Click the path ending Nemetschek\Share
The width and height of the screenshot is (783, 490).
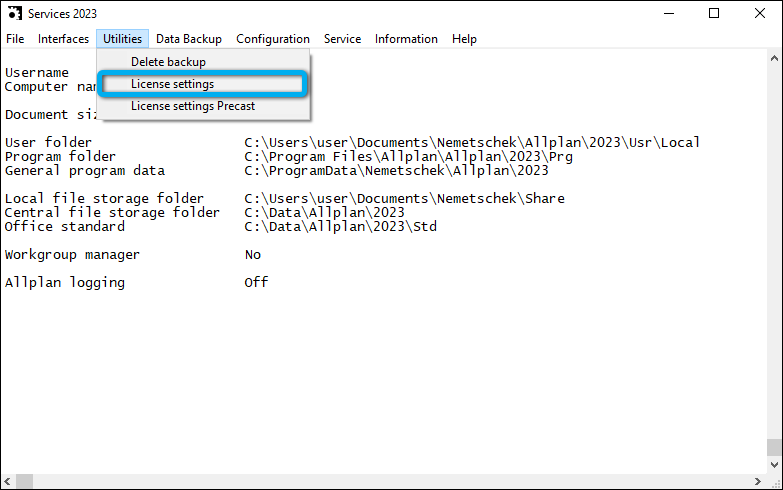(x=404, y=198)
